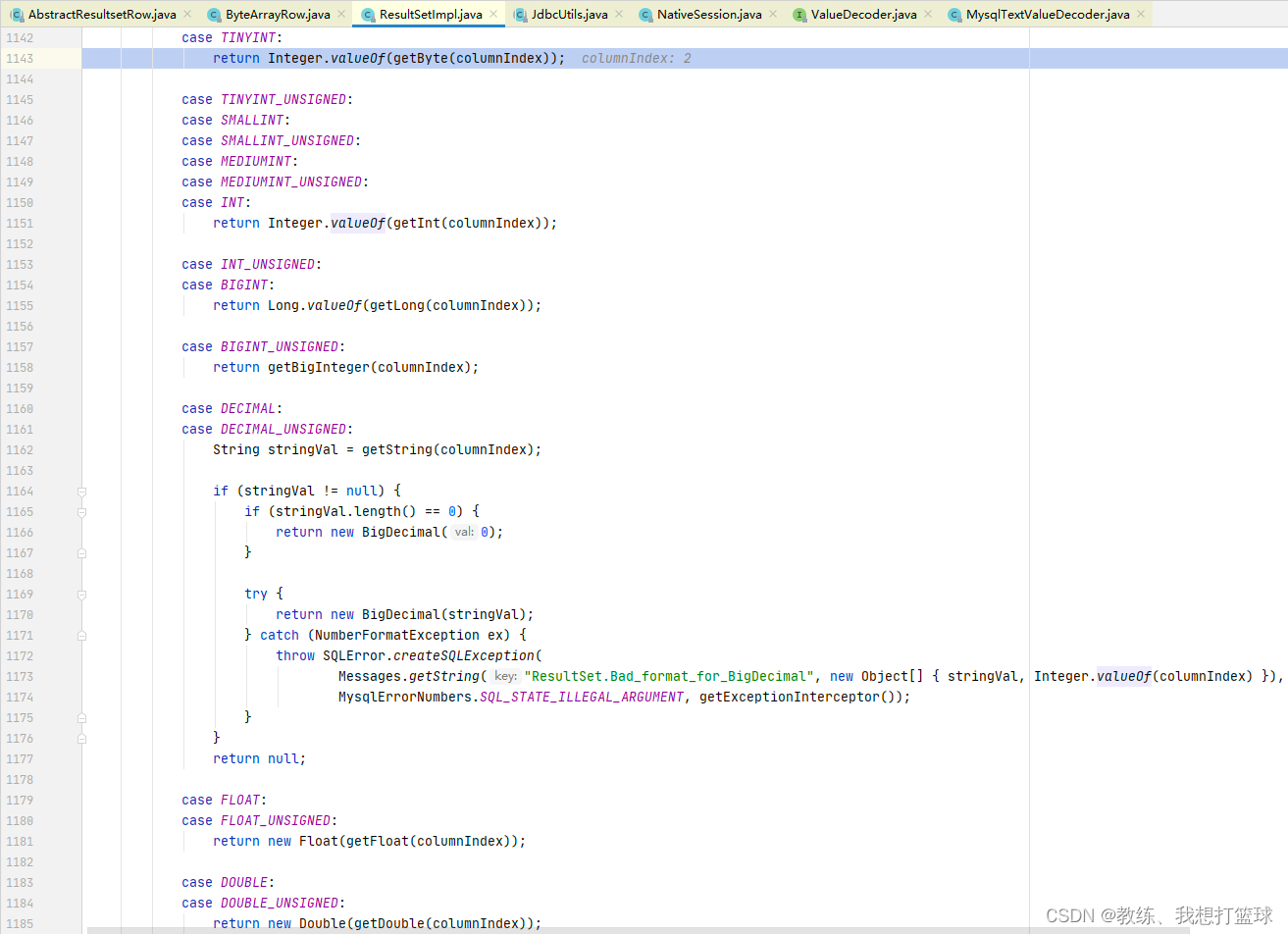Open the NativeSession.java tab

(709, 15)
